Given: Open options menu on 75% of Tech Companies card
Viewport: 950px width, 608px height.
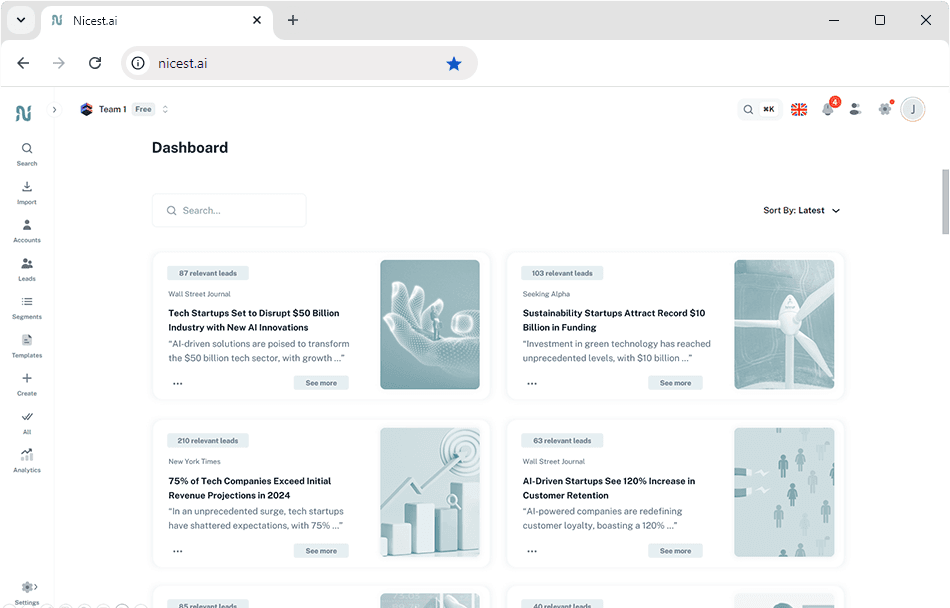Looking at the screenshot, I should click(178, 551).
